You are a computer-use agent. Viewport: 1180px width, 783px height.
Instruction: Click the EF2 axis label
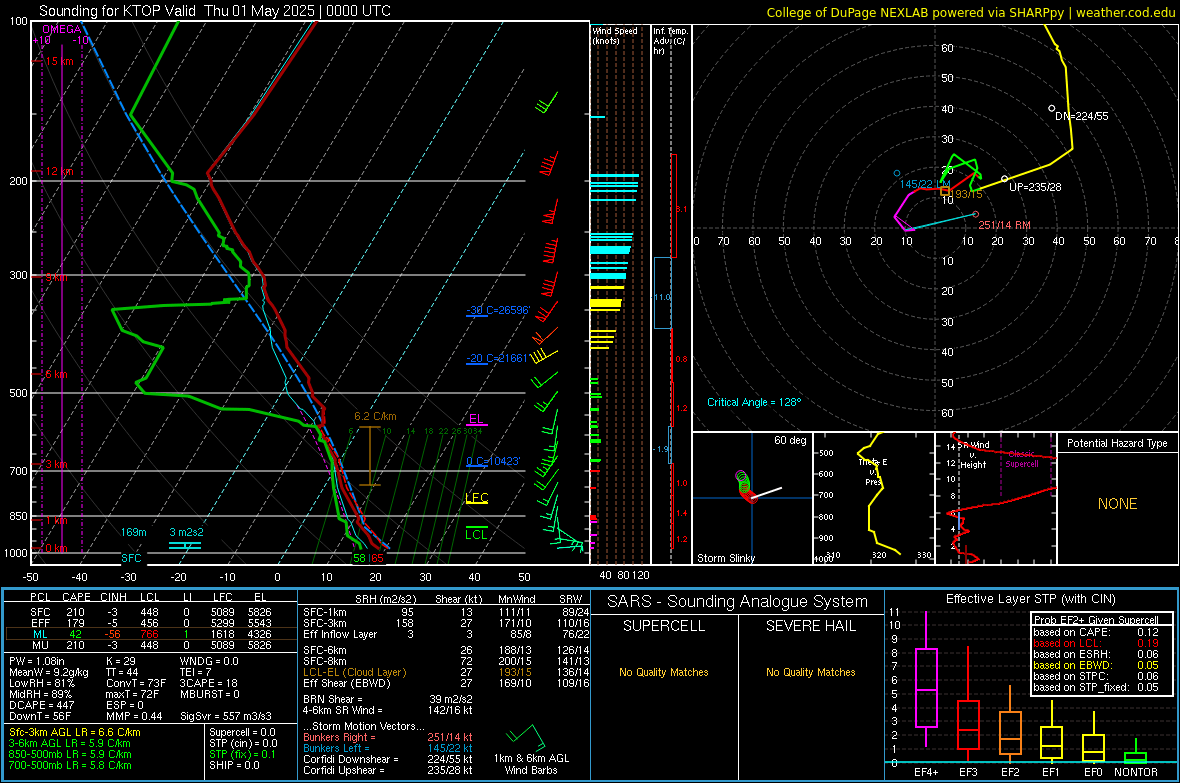click(1010, 772)
